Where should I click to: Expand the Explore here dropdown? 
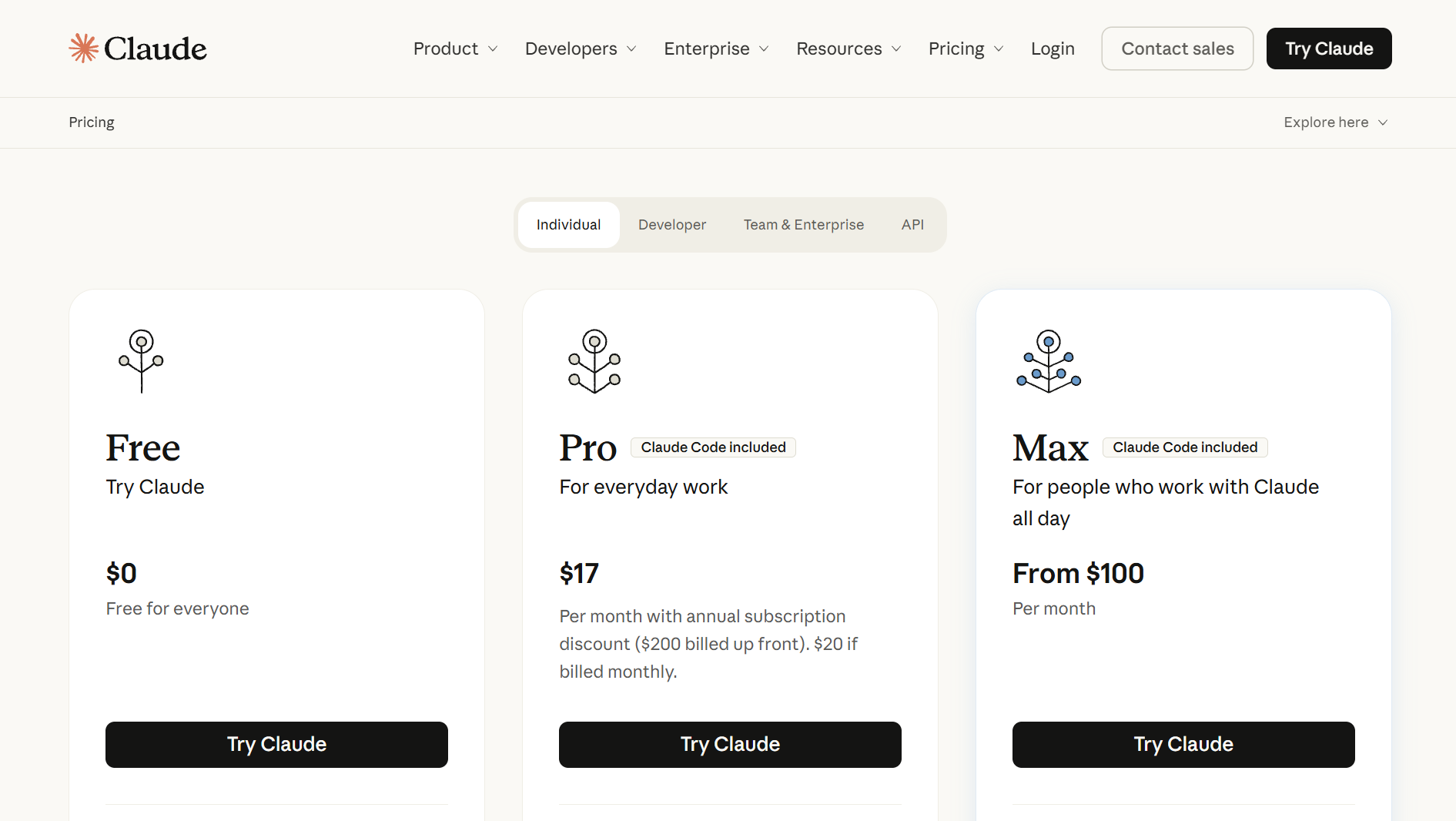[1335, 122]
